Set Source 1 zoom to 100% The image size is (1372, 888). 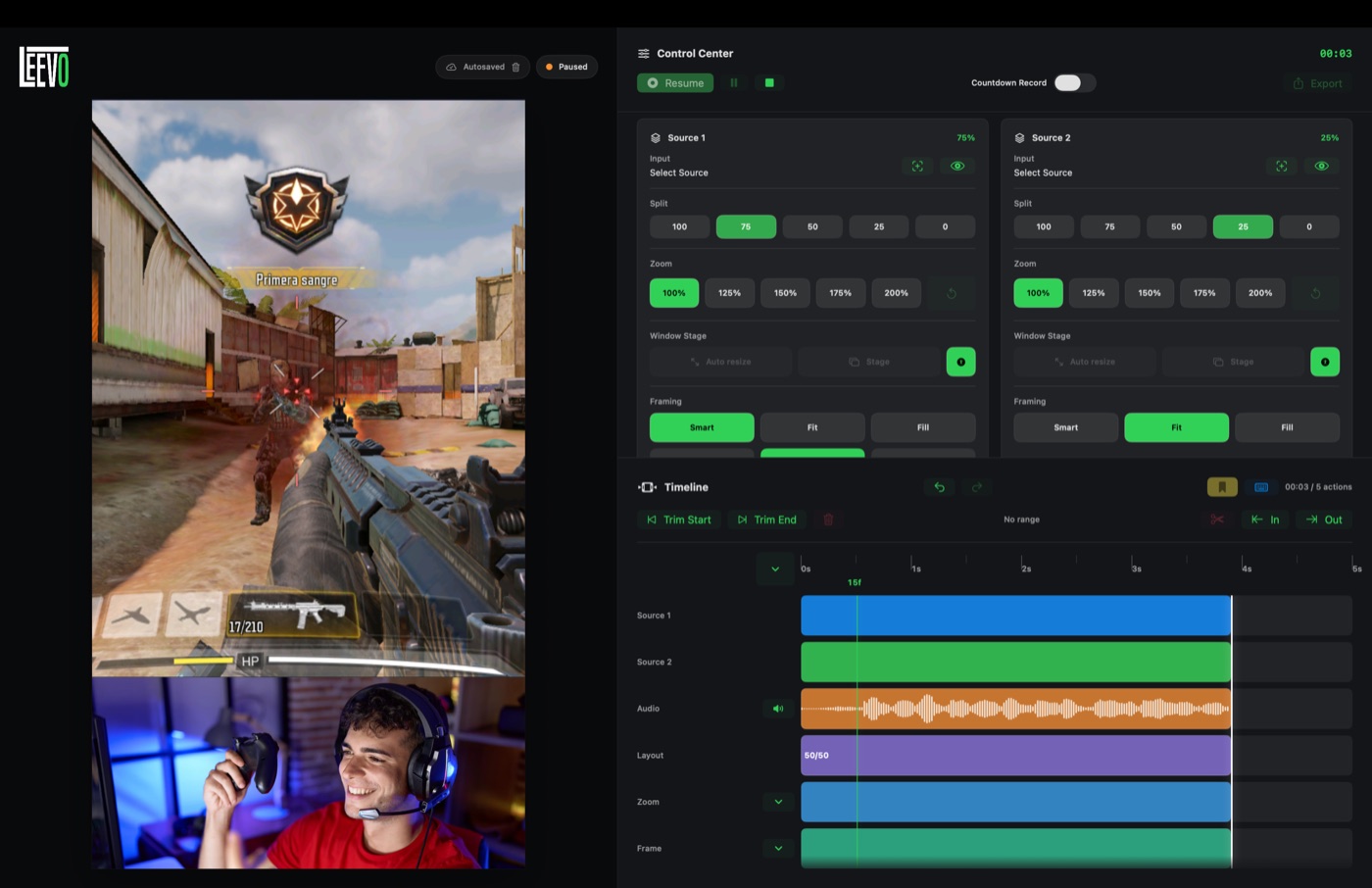(x=674, y=293)
